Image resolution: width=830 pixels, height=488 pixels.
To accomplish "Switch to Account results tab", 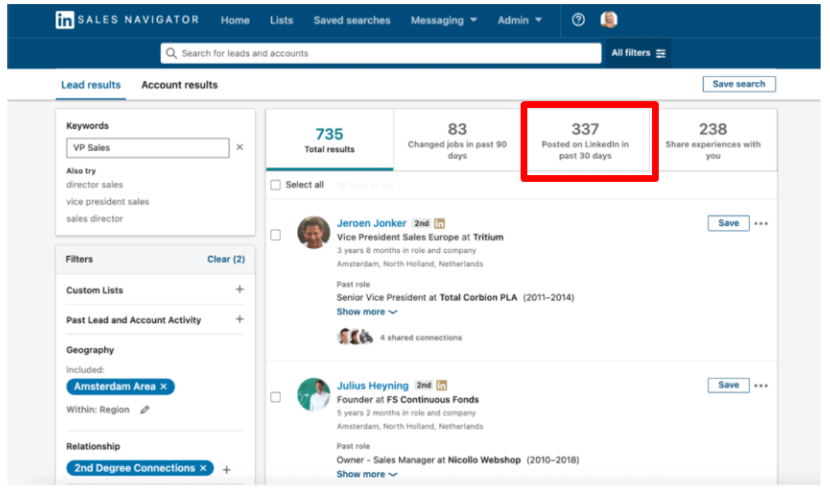I will (x=179, y=85).
